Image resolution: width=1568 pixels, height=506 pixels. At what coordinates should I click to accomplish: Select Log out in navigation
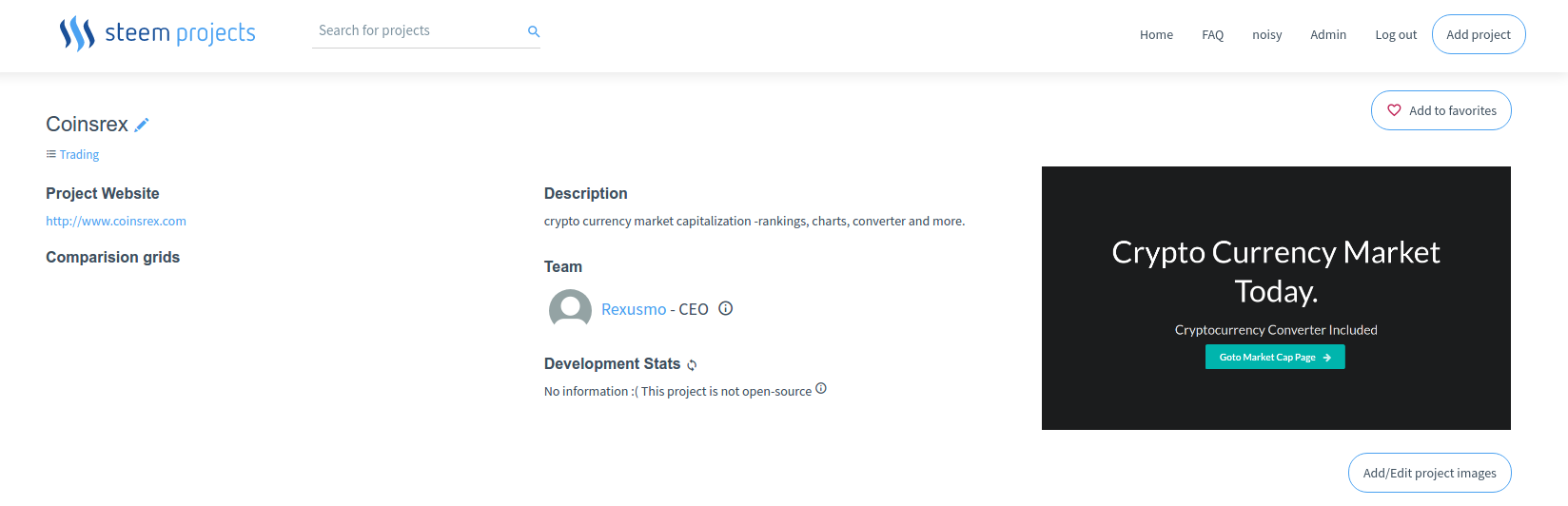(x=1396, y=34)
